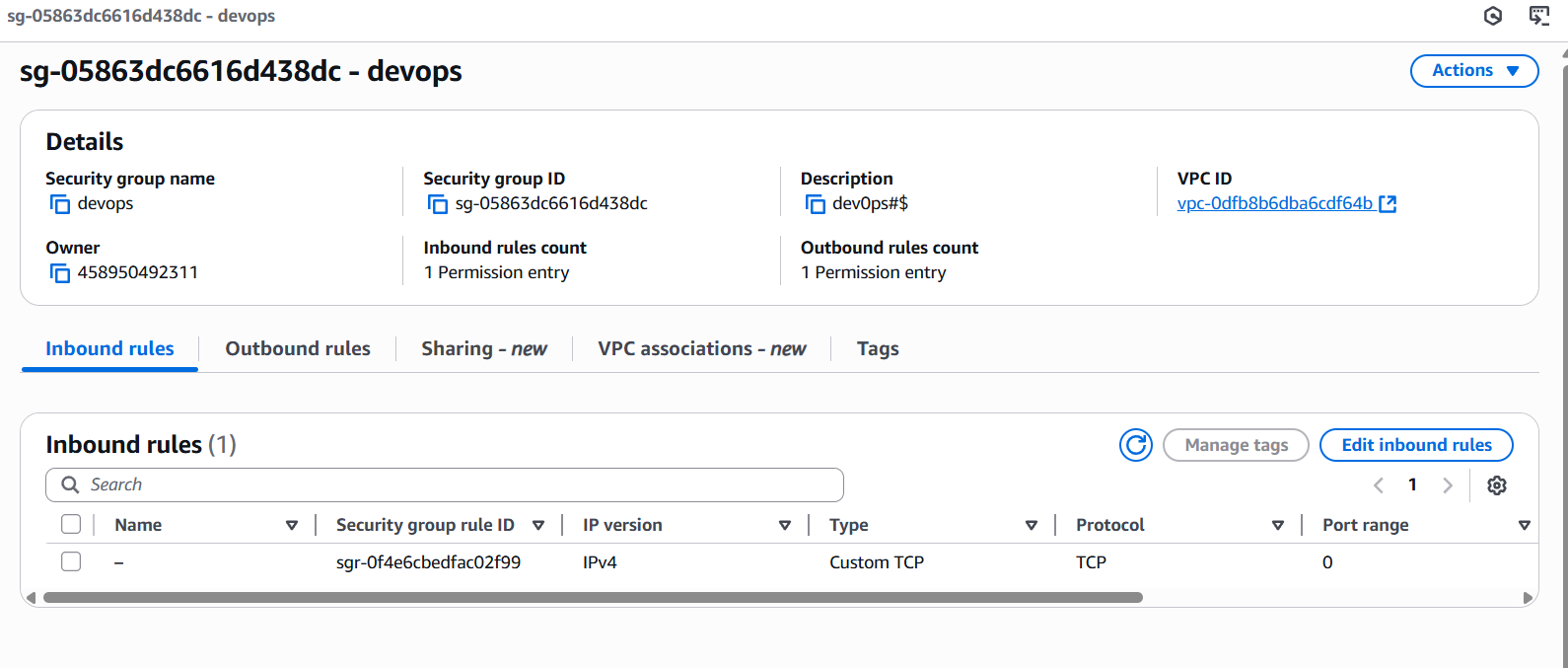The image size is (1568, 668).
Task: Open the Sharing - new tab
Action: pos(484,349)
